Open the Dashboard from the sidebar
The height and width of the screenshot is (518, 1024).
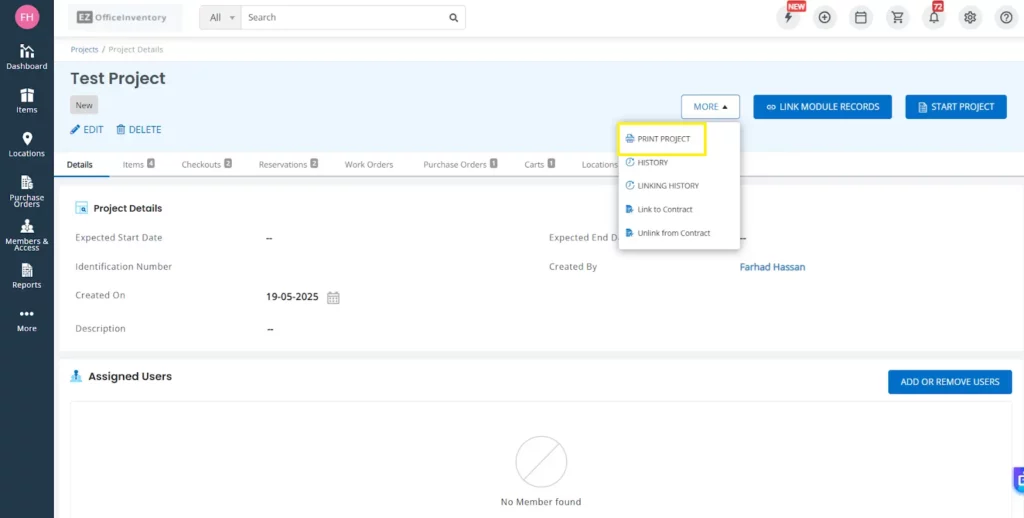(27, 56)
